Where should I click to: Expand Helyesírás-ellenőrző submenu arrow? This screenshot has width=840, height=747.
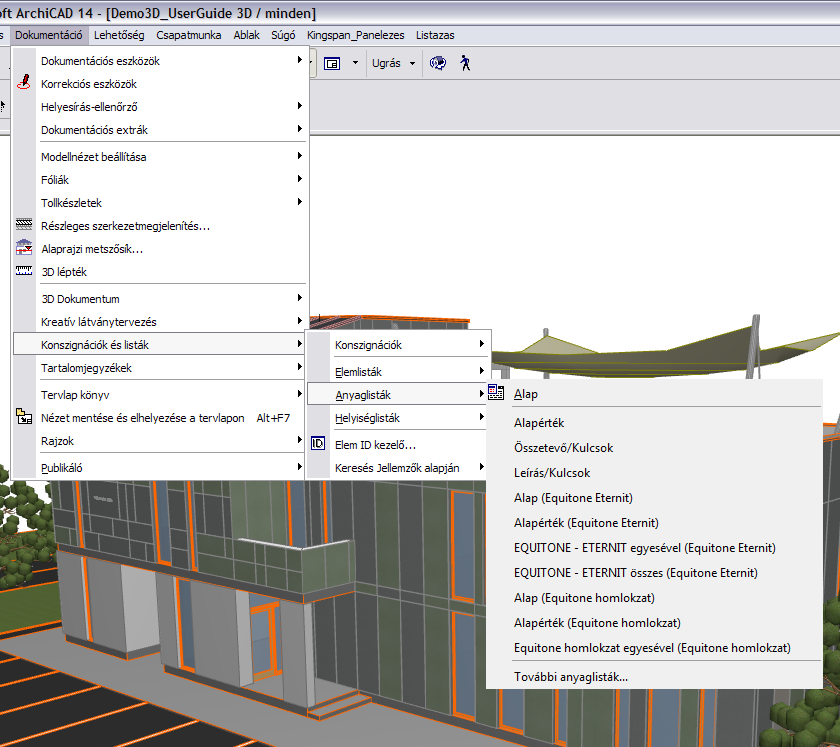point(300,106)
